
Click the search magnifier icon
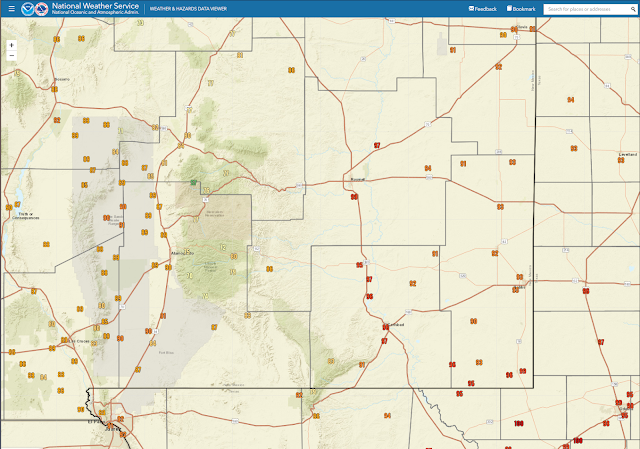(x=633, y=9)
